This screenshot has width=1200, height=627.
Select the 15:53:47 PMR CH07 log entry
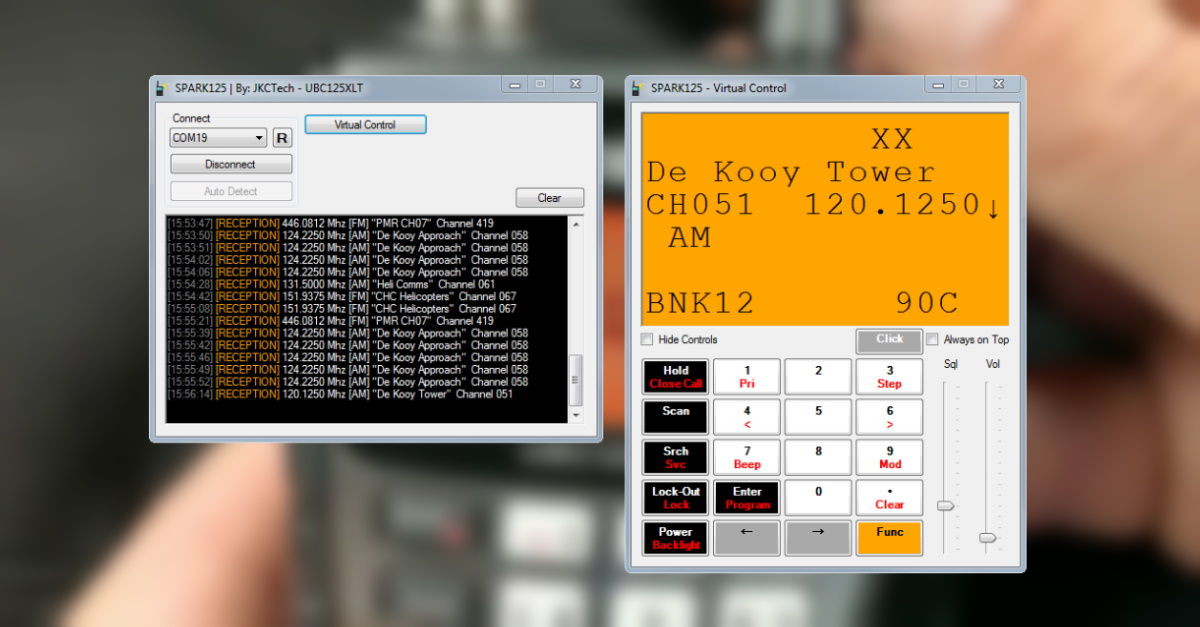(x=331, y=223)
